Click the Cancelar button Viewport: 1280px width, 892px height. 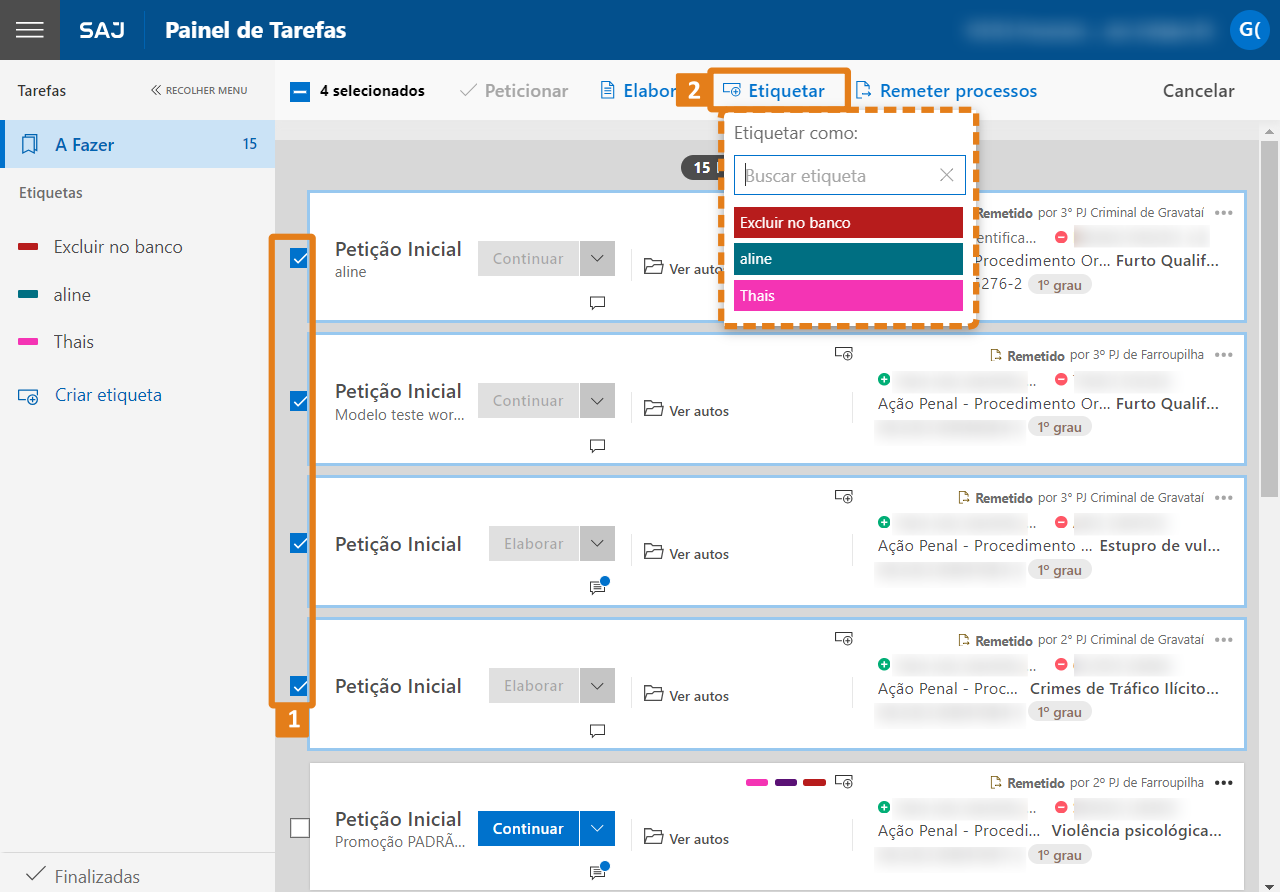click(1198, 91)
